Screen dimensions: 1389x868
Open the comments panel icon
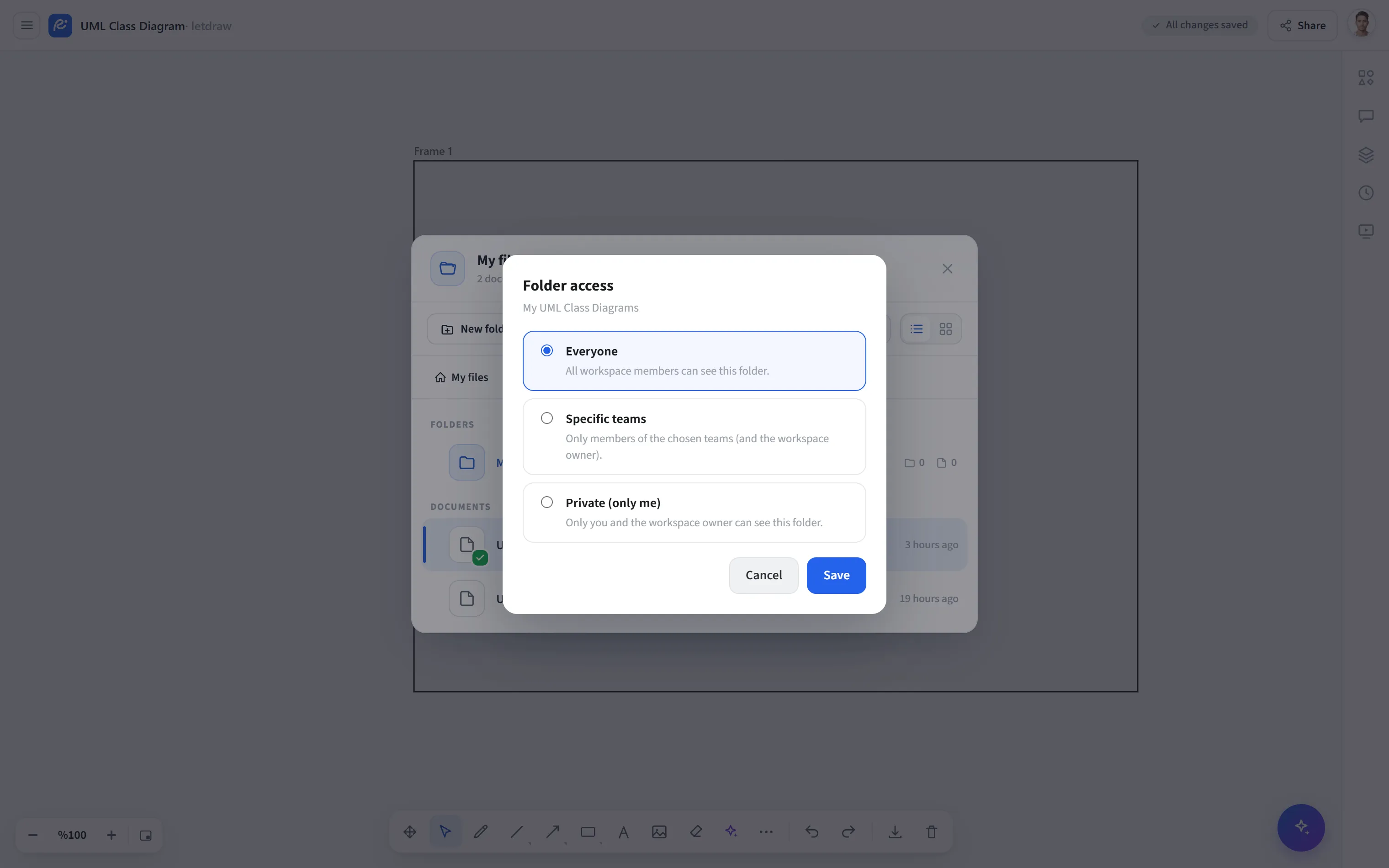1366,116
